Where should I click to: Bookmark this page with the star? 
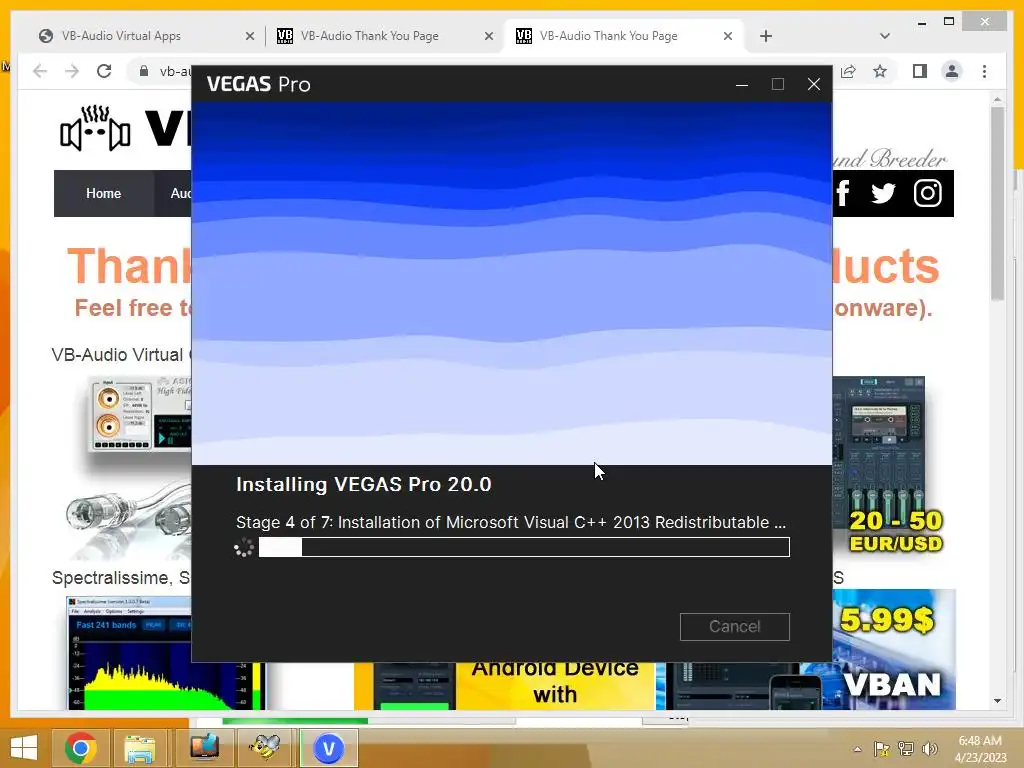(x=880, y=71)
